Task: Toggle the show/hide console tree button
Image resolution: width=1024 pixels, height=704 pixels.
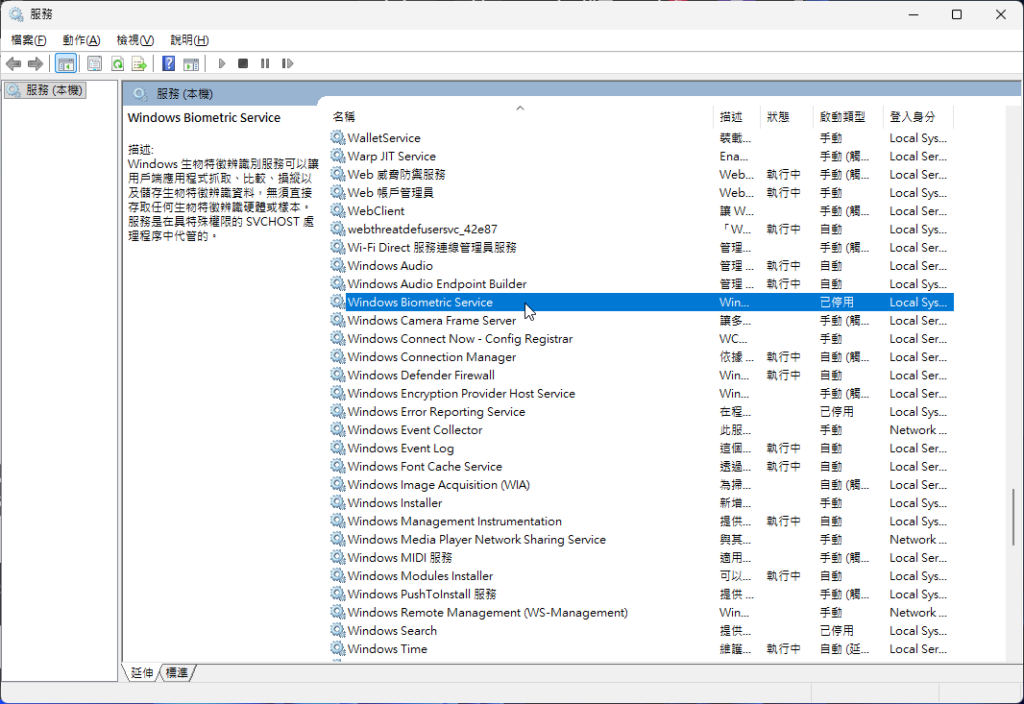Action: (65, 64)
